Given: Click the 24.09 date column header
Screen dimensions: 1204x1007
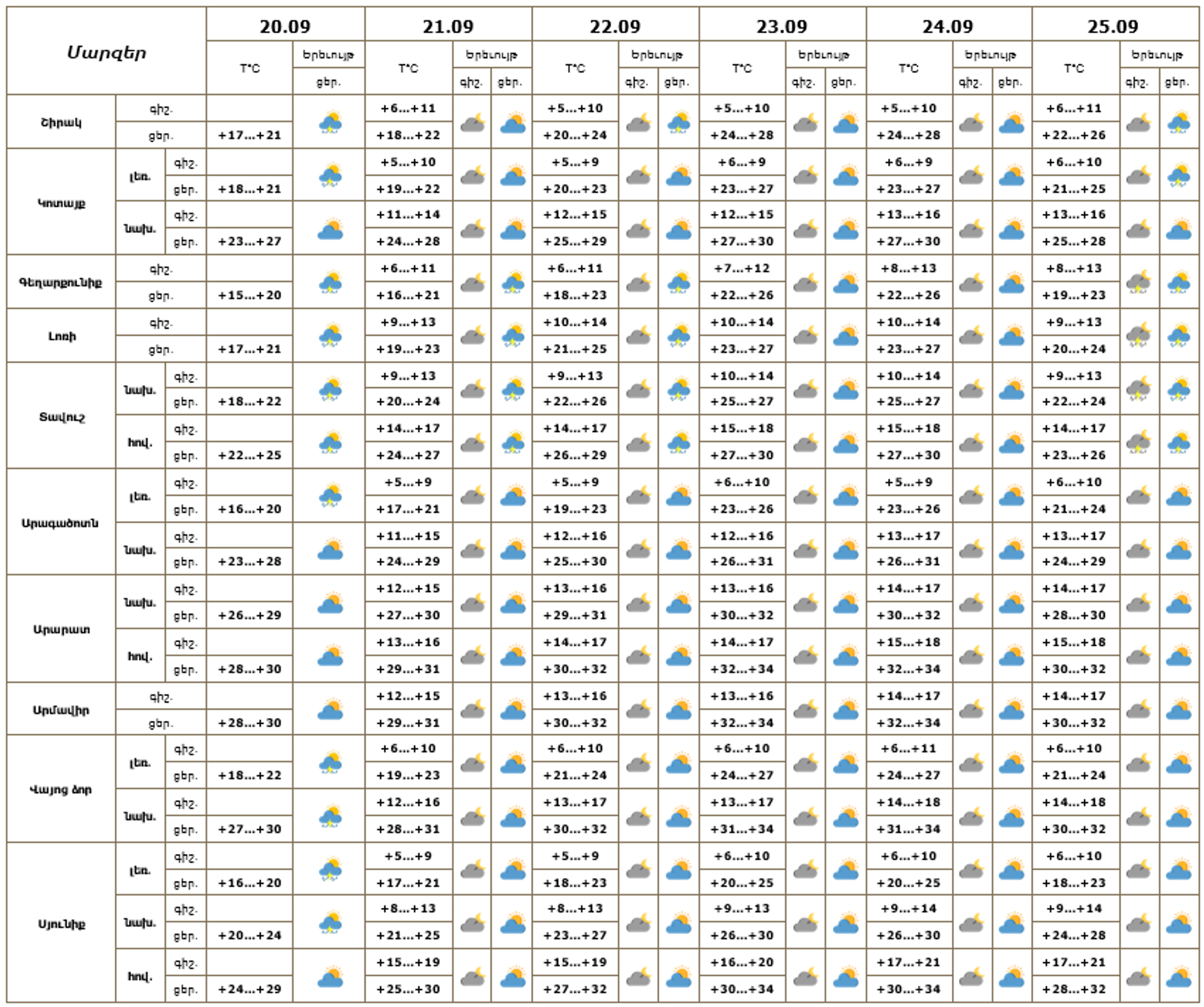Looking at the screenshot, I should click(948, 26).
